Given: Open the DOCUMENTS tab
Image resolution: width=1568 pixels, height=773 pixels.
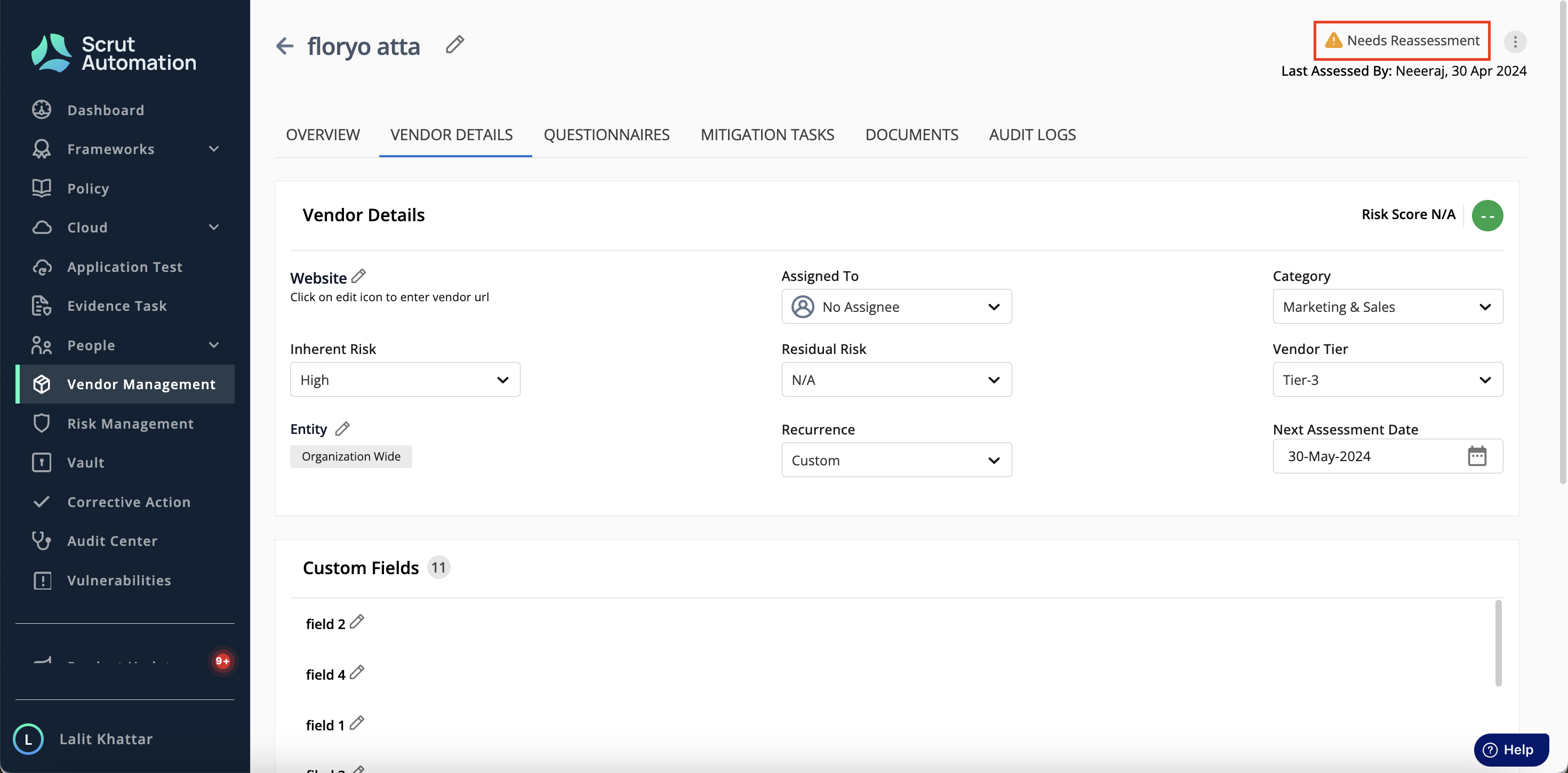Looking at the screenshot, I should tap(911, 134).
